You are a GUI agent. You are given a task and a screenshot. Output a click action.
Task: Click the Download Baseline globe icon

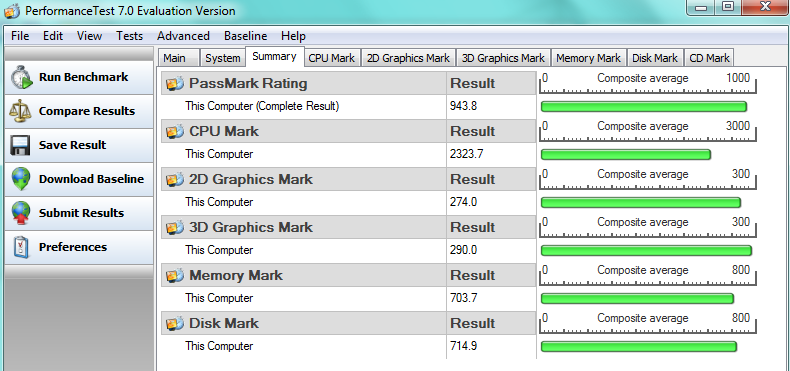[20, 179]
